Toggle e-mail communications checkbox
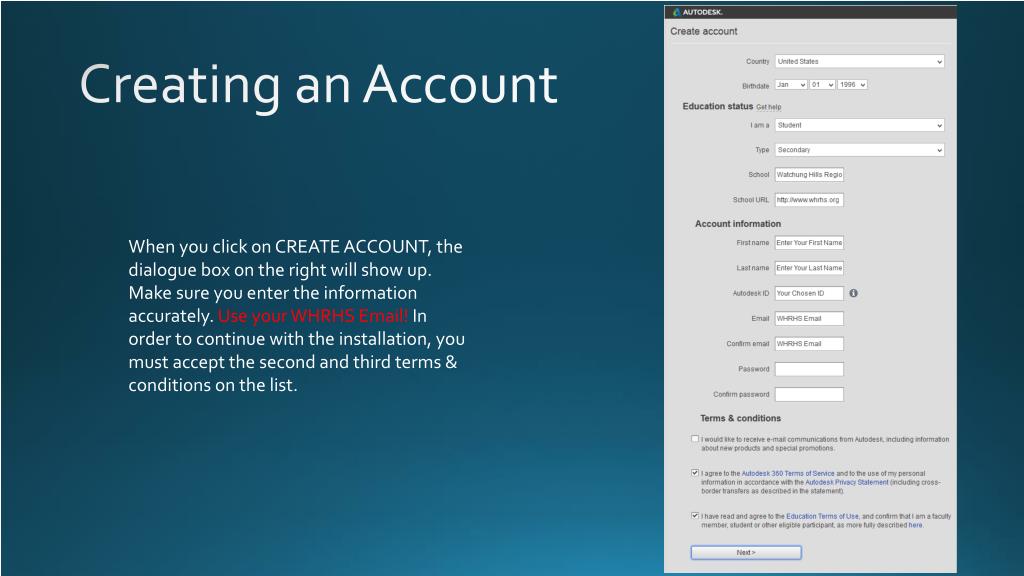 [695, 439]
